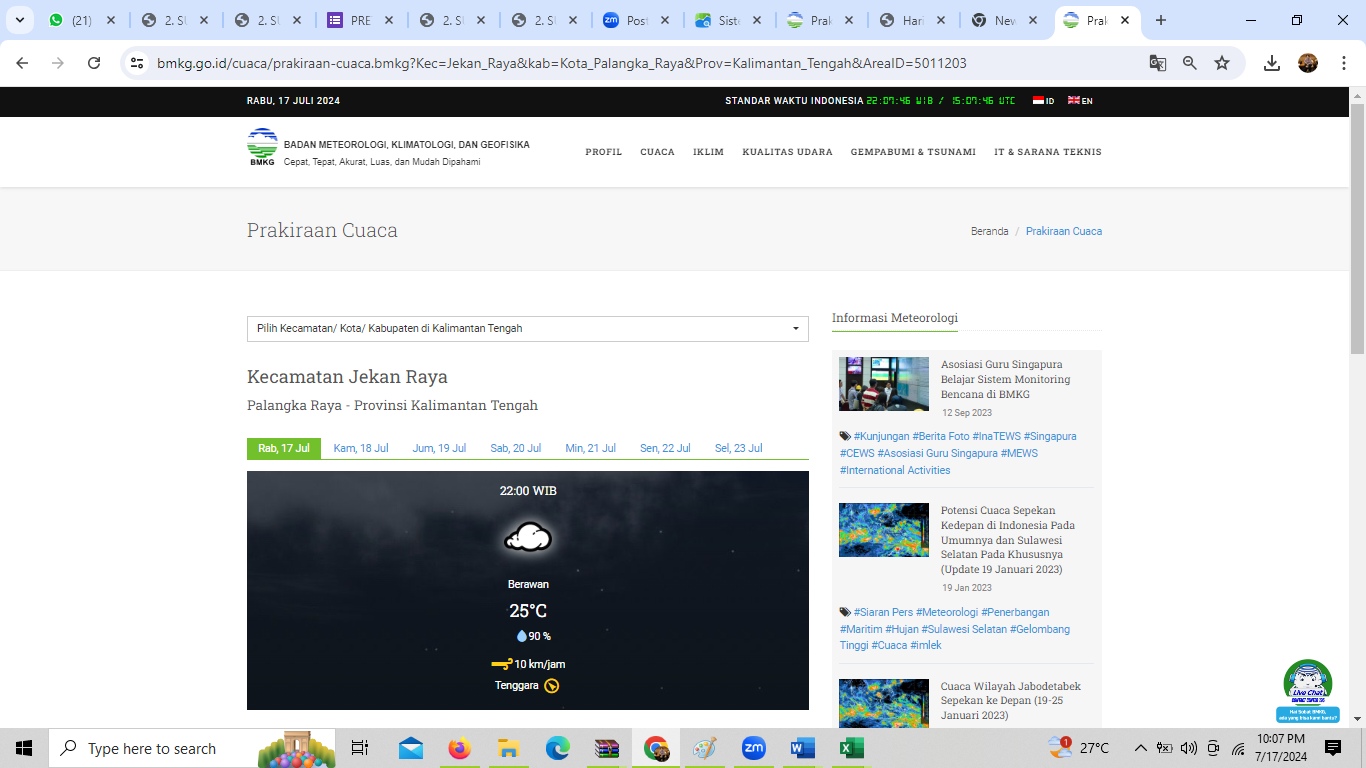Click the #InaTEWS hashtag link
The image size is (1366, 768).
point(997,436)
